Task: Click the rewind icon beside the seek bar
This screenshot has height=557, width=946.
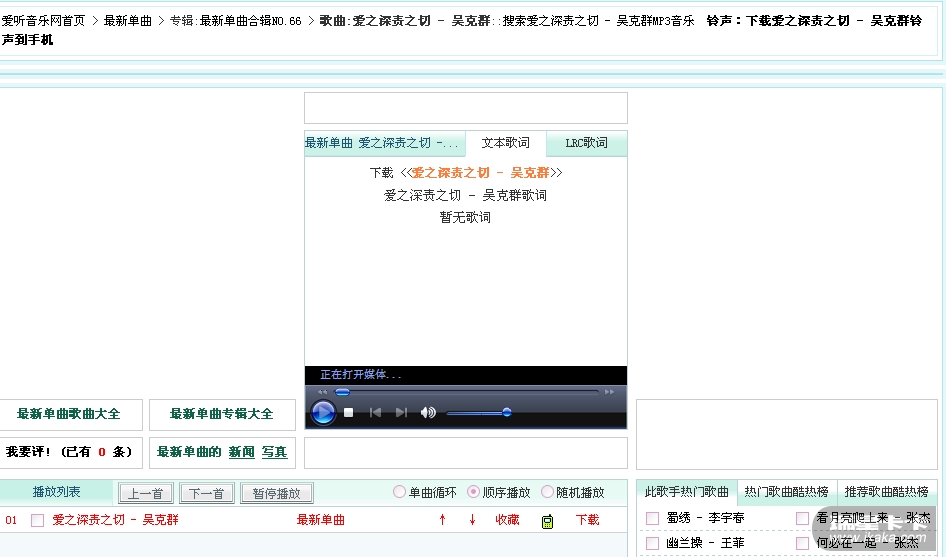Action: (323, 392)
